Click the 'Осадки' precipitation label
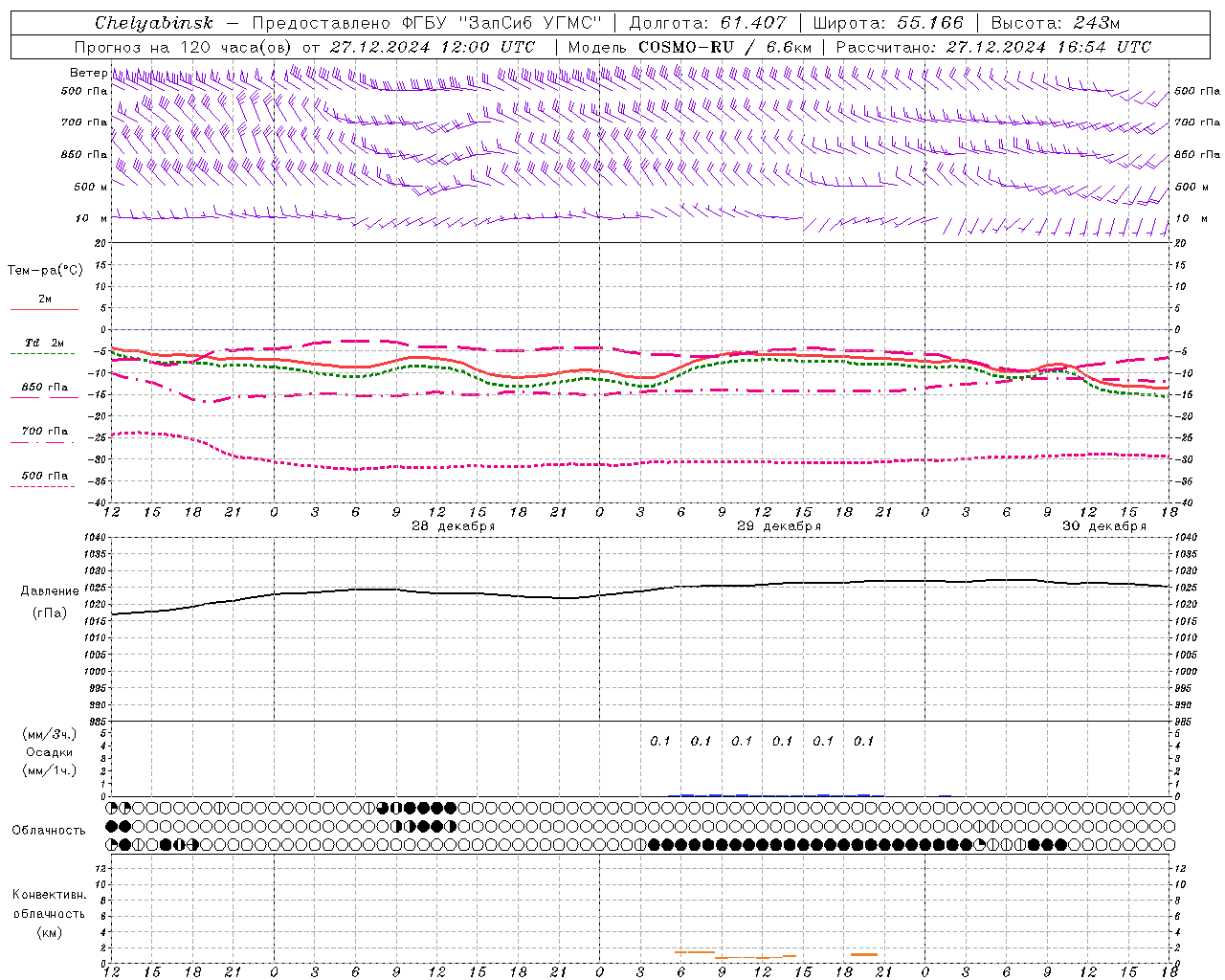Image resolution: width=1225 pixels, height=980 pixels. click(x=49, y=752)
